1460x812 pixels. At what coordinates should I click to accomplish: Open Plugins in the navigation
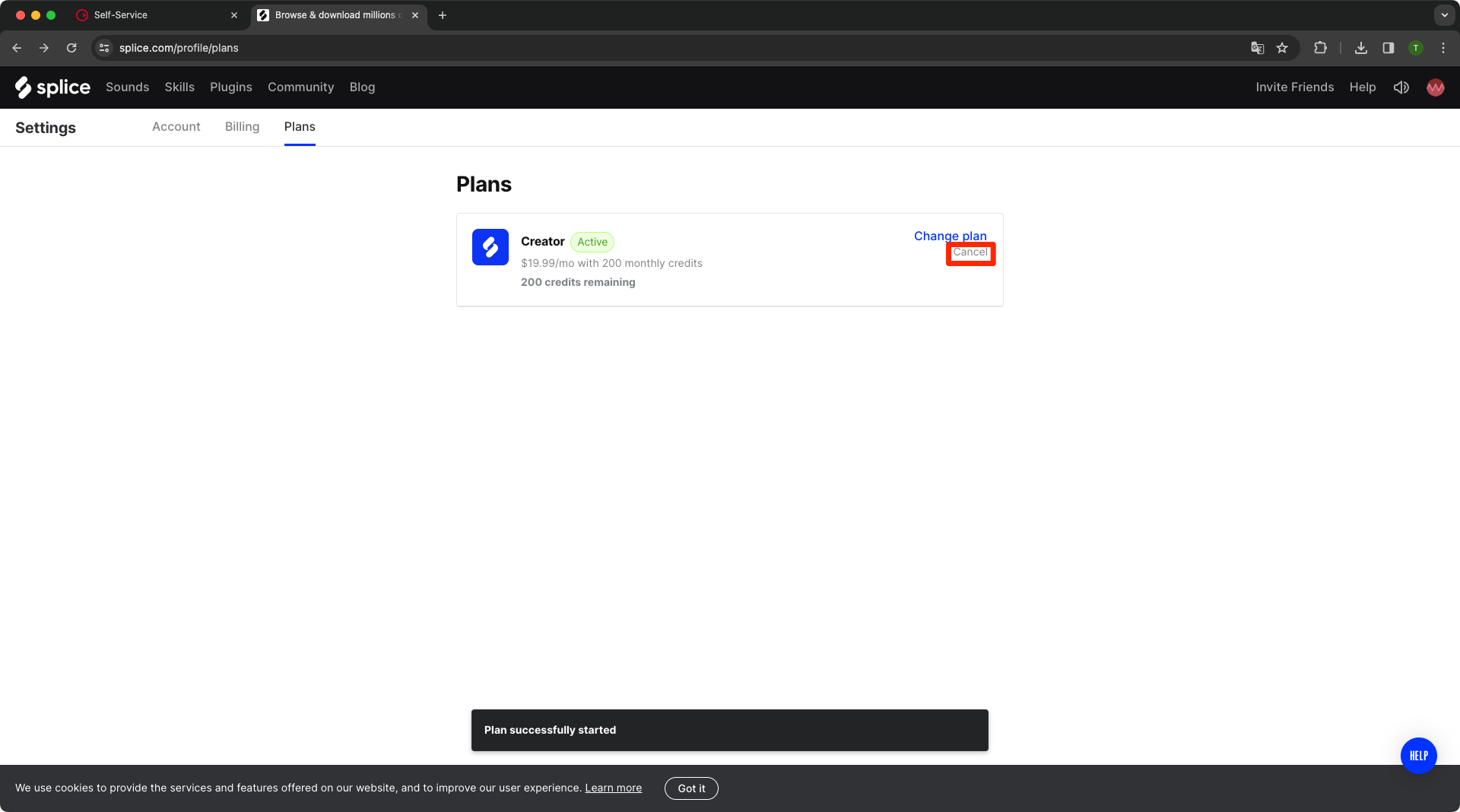pos(231,87)
